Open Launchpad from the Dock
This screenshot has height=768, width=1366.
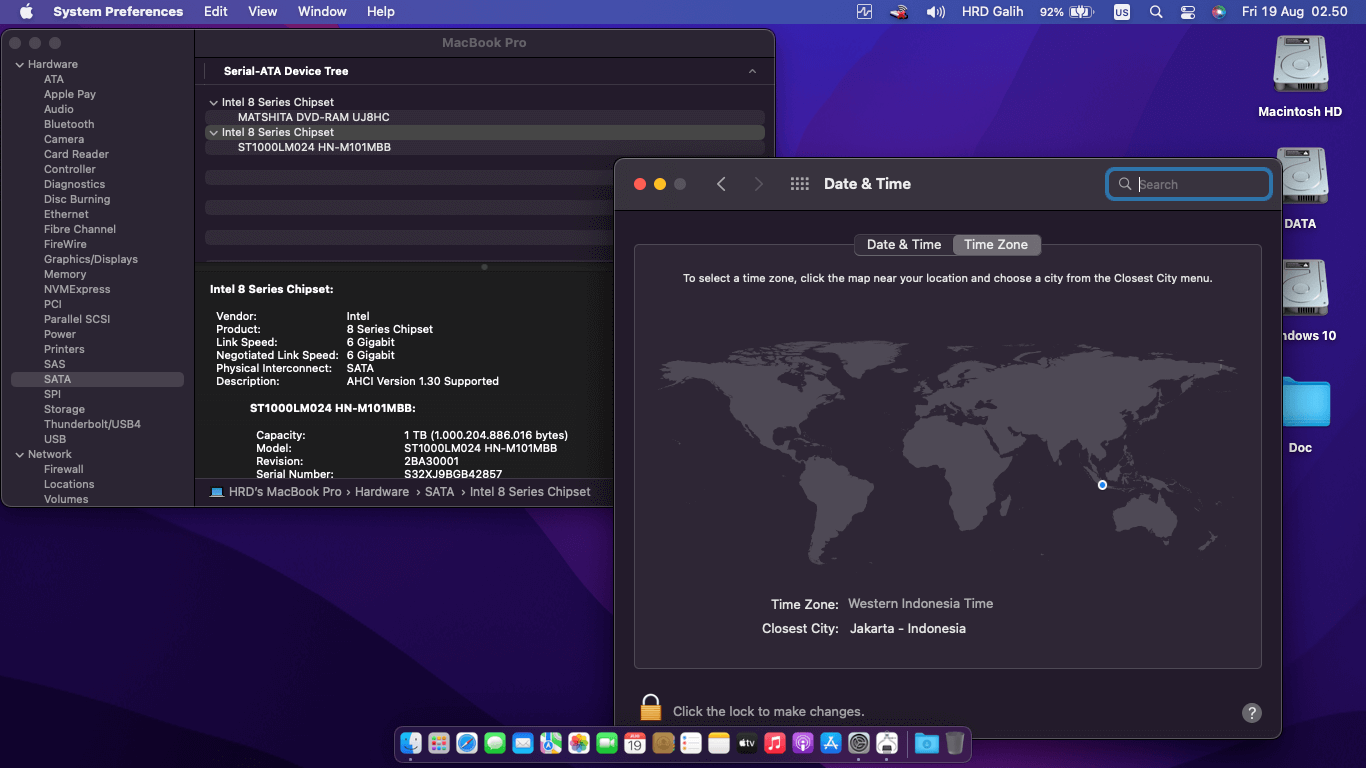(439, 743)
